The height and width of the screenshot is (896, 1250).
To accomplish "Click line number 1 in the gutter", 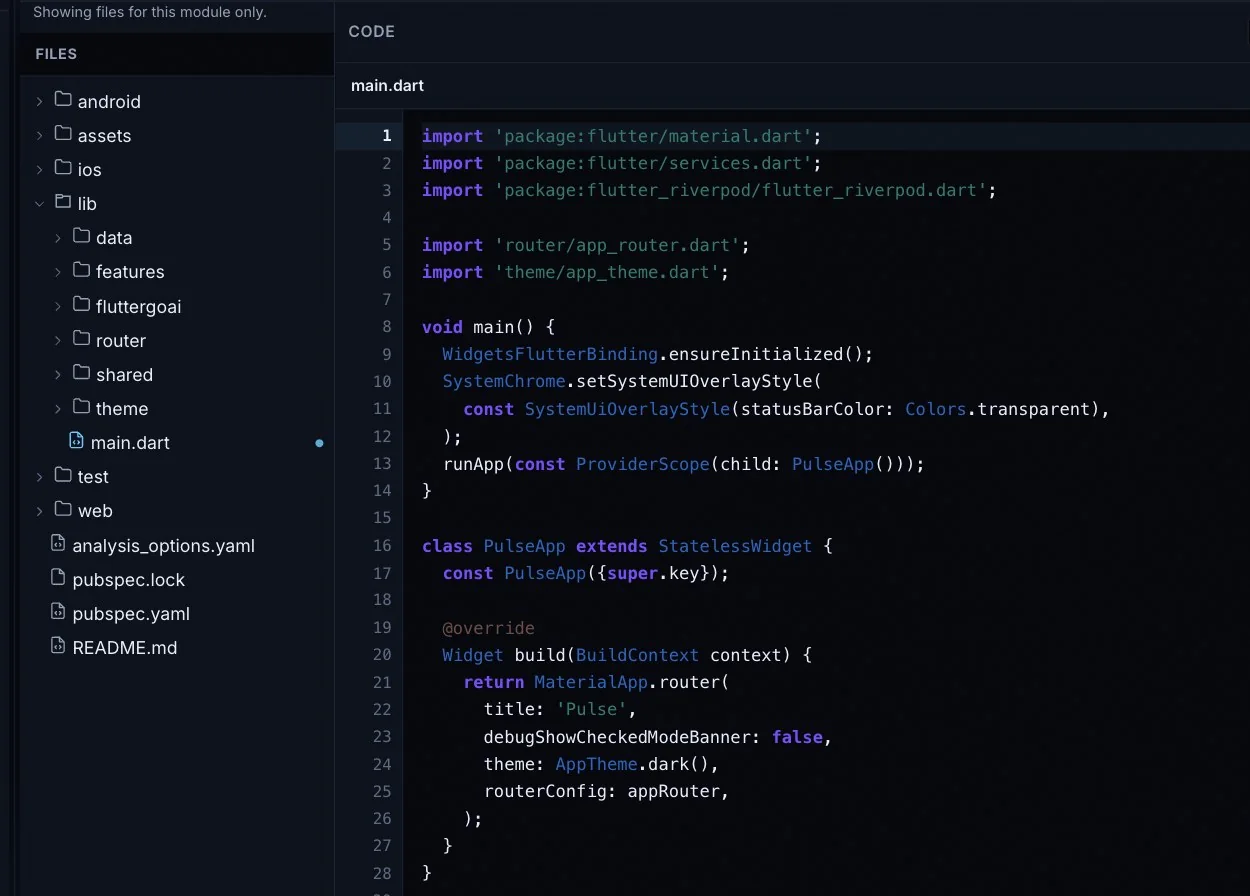I will (386, 136).
